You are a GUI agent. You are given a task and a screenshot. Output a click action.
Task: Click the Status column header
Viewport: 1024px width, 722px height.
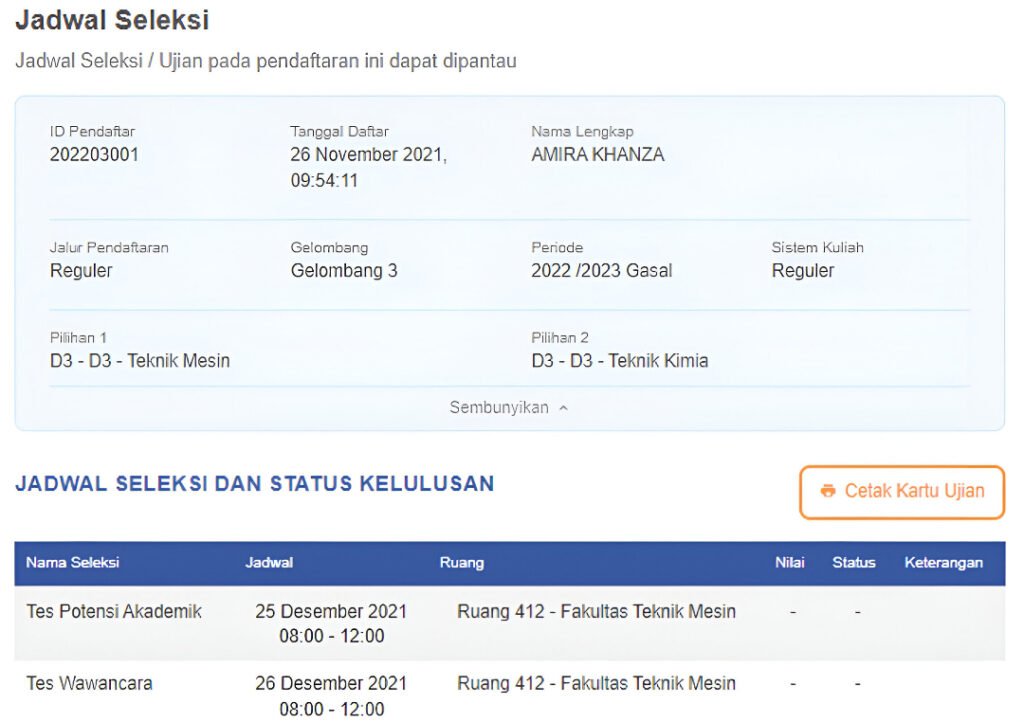(x=853, y=563)
